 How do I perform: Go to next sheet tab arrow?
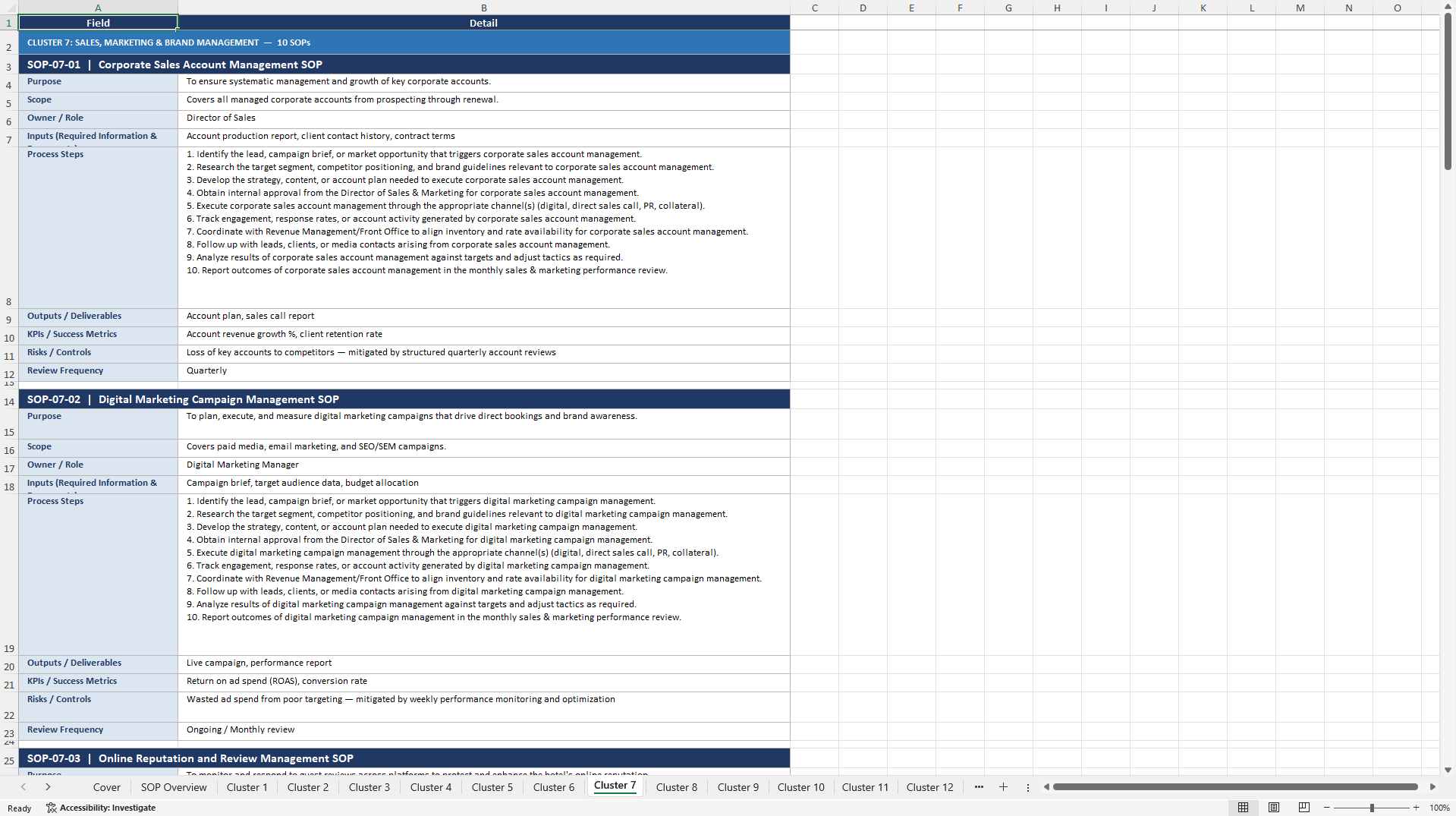48,787
